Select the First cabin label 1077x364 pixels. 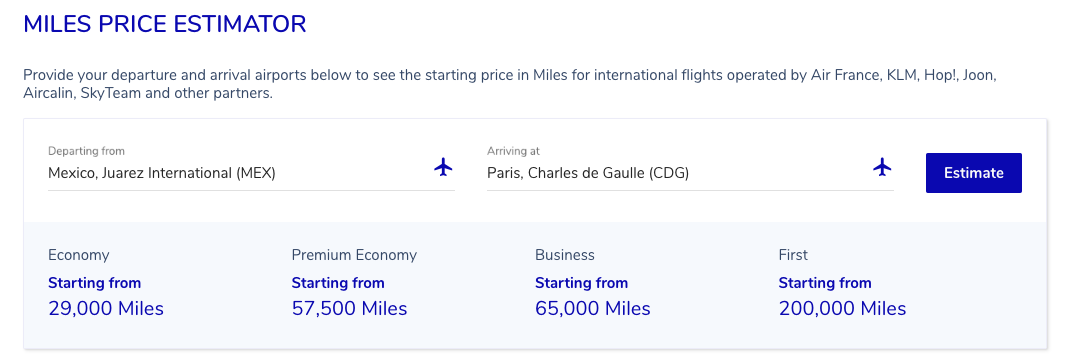coord(793,255)
